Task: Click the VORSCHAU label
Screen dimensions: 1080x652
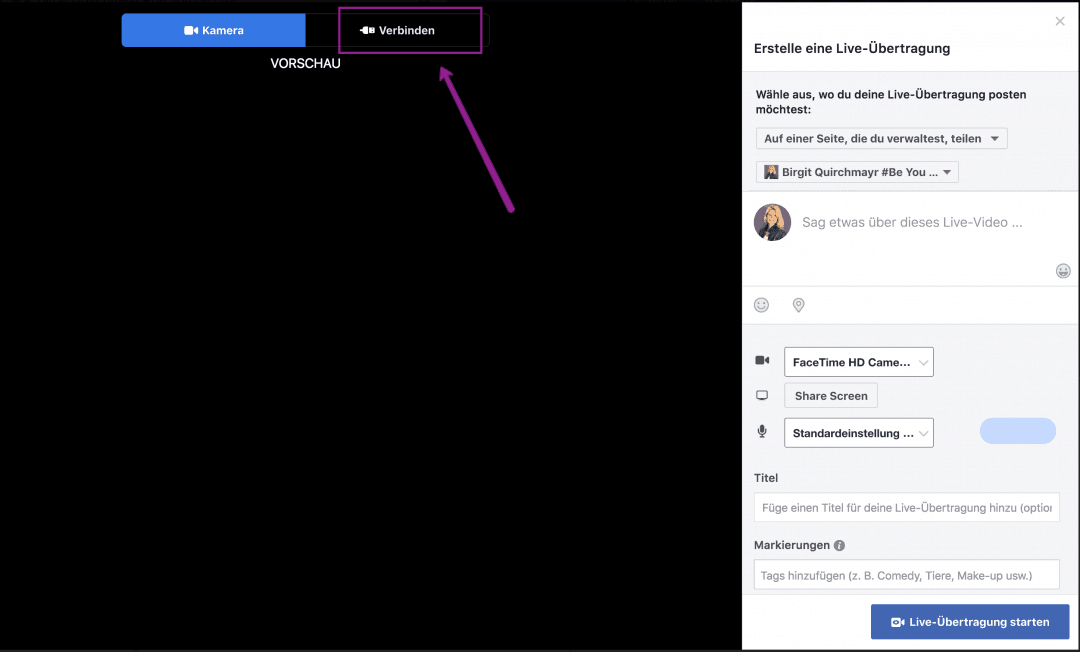Action: [305, 63]
